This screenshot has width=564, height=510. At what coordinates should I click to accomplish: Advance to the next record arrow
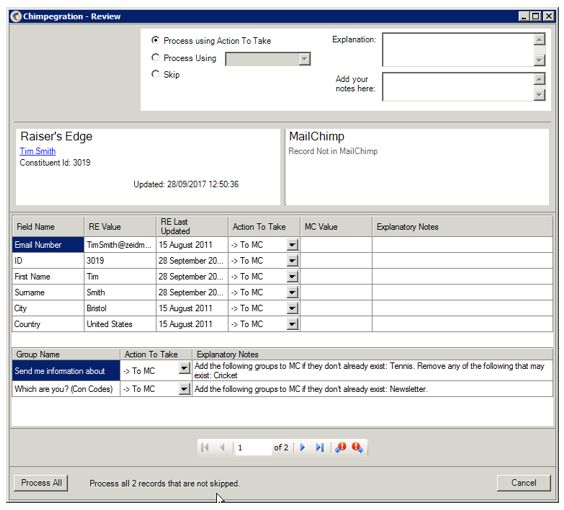click(x=303, y=447)
